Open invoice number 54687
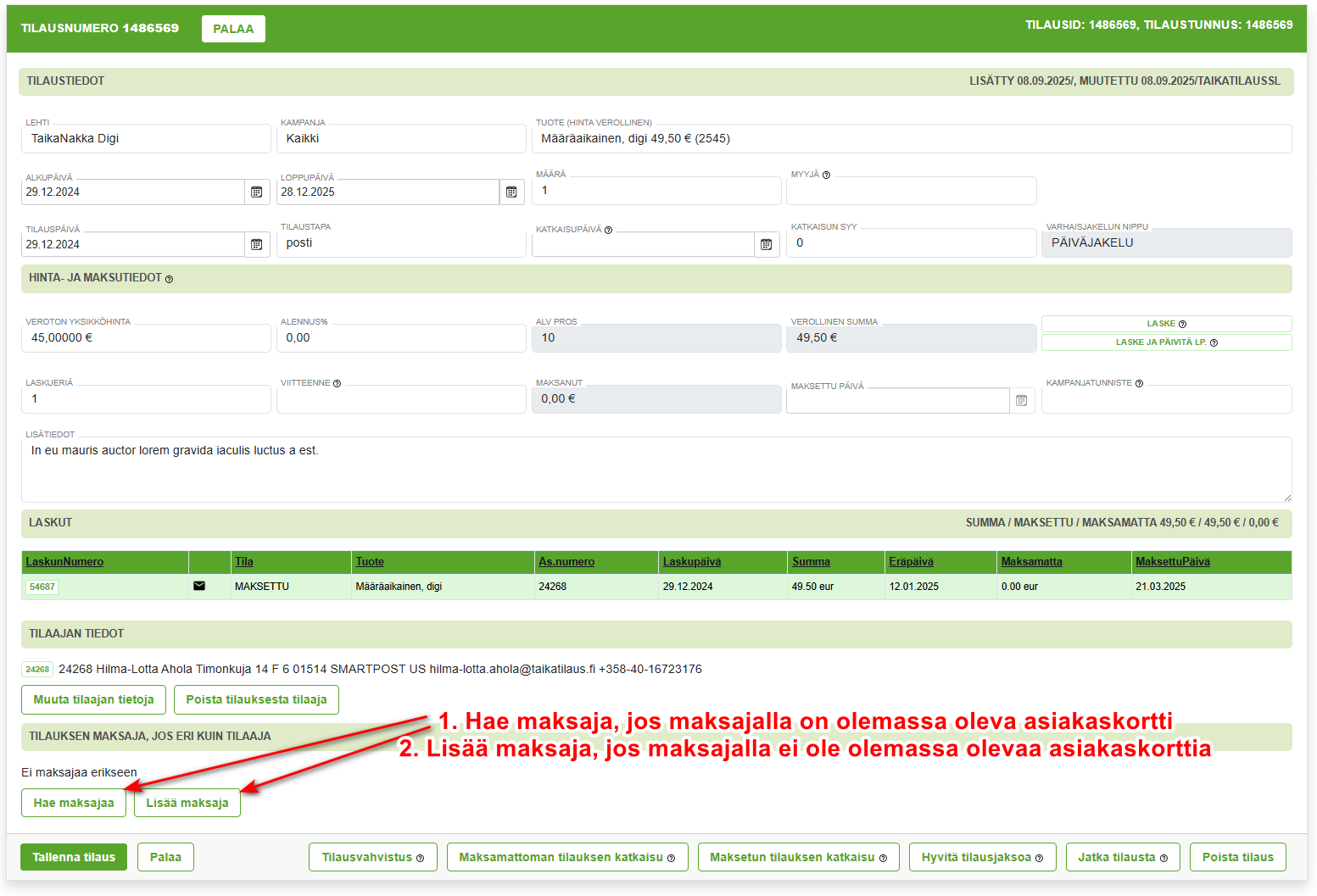Viewport: 1317px width, 896px height. coord(42,587)
